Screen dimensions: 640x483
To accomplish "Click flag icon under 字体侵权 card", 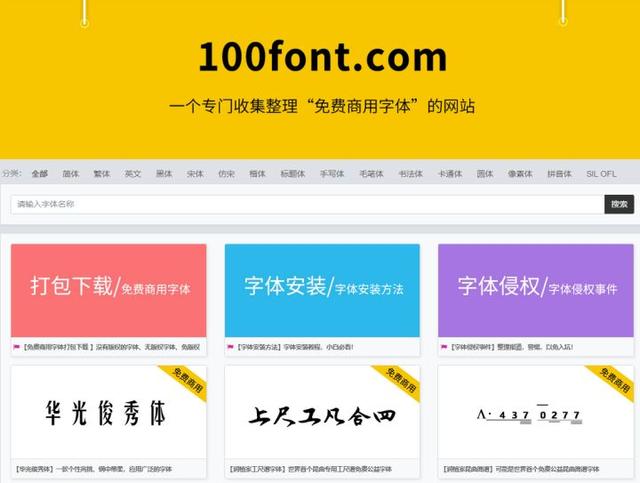I will pos(444,347).
